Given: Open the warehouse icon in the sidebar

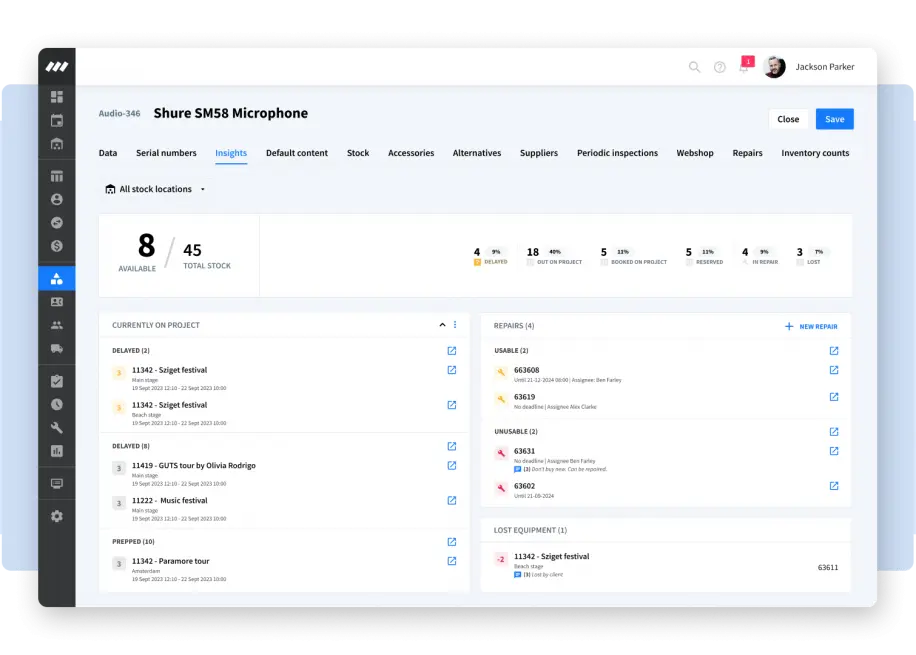Looking at the screenshot, I should pos(57,144).
